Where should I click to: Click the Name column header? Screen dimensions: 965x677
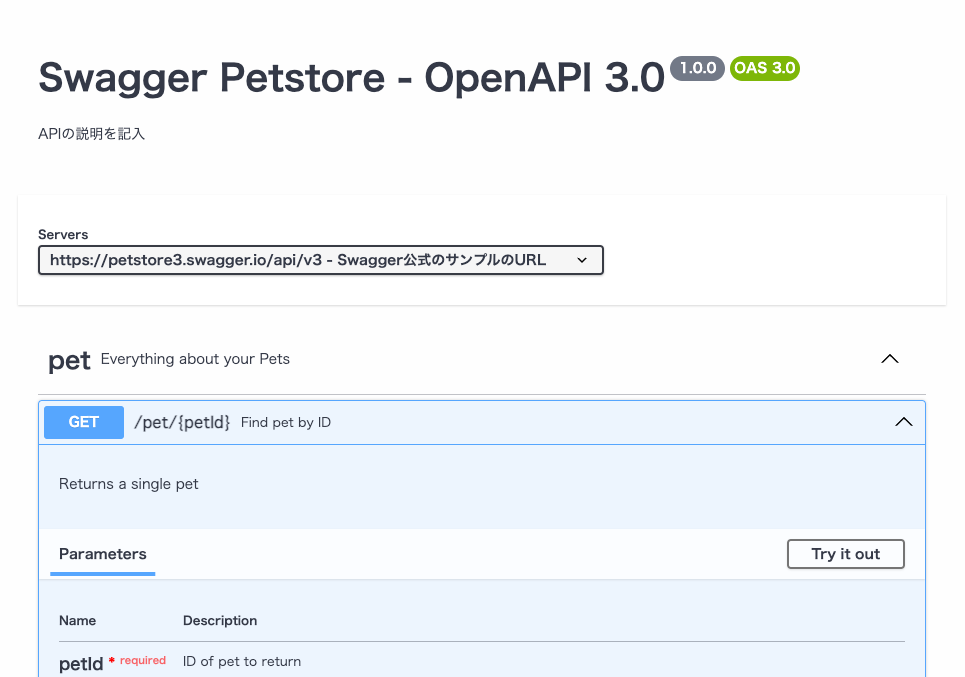pos(78,621)
